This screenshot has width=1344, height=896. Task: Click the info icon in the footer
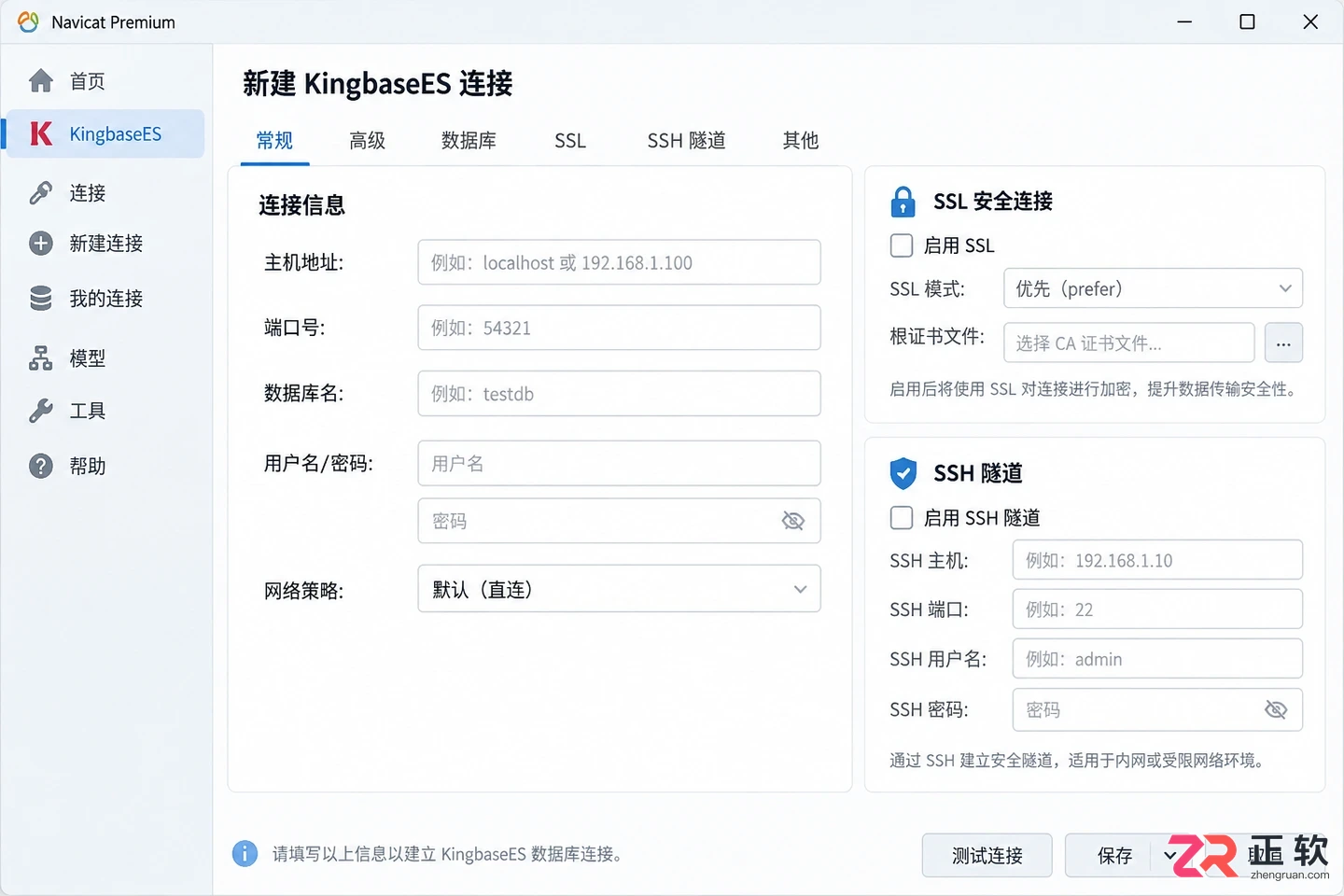(245, 853)
